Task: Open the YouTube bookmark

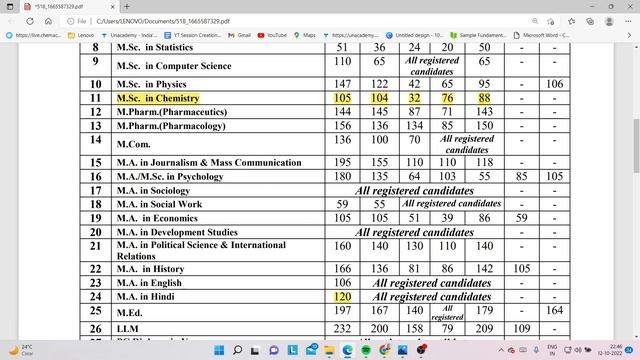Action: pos(272,36)
